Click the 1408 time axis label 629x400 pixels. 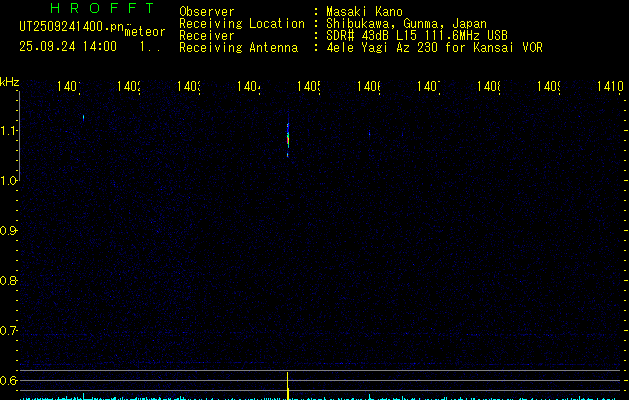point(489,86)
